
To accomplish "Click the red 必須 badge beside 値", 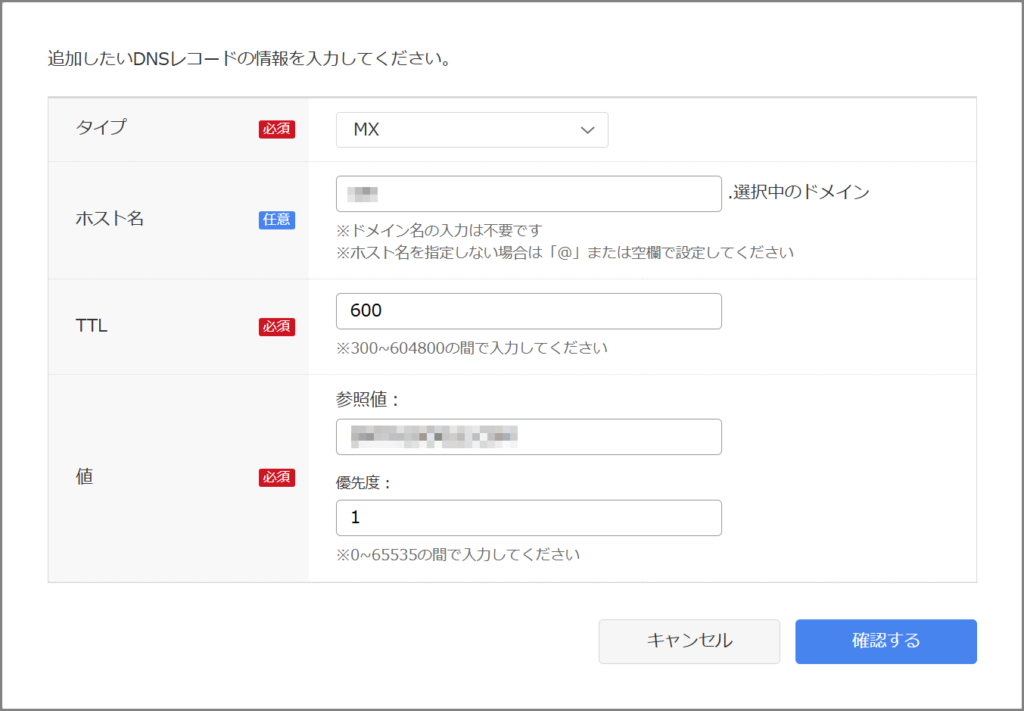I will [277, 478].
